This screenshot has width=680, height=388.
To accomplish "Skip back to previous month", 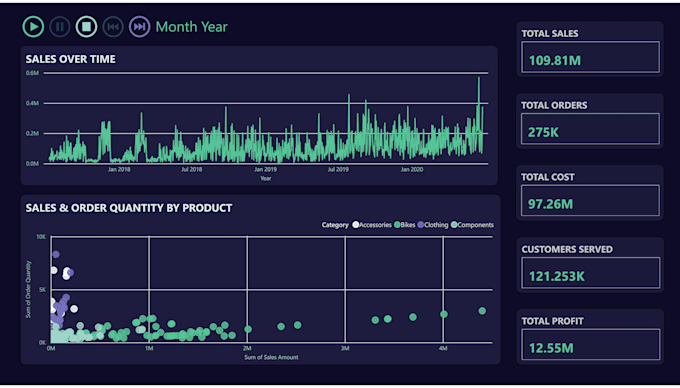I will point(113,27).
